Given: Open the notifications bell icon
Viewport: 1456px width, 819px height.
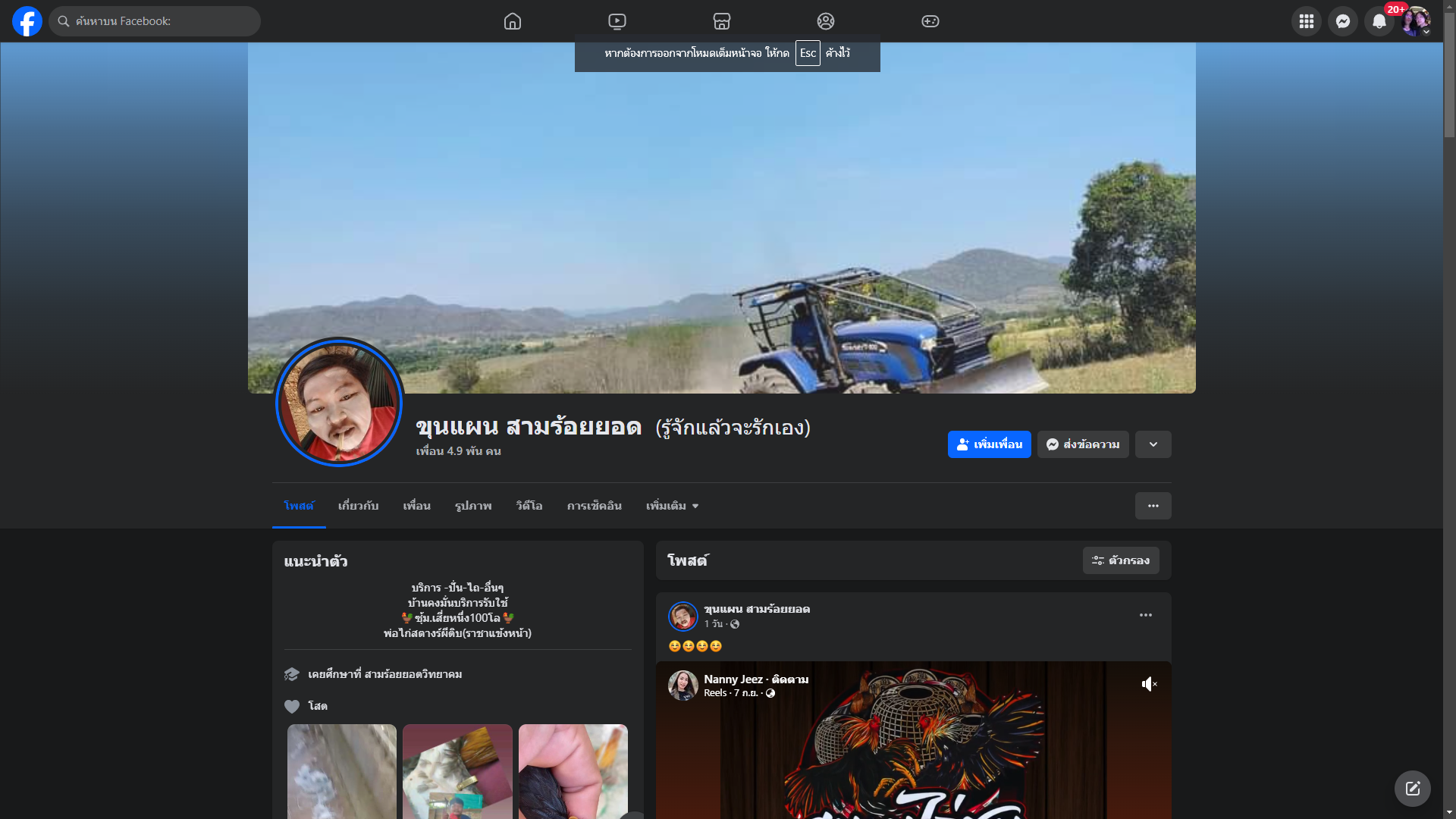Looking at the screenshot, I should point(1379,21).
